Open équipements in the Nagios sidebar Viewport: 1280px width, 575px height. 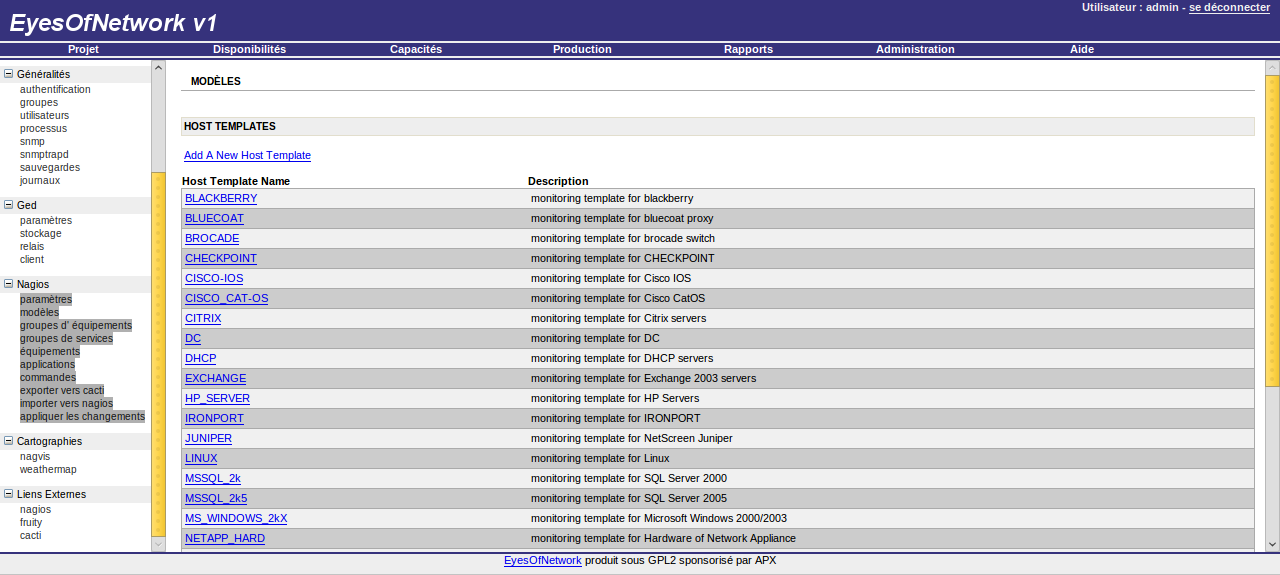(x=50, y=351)
